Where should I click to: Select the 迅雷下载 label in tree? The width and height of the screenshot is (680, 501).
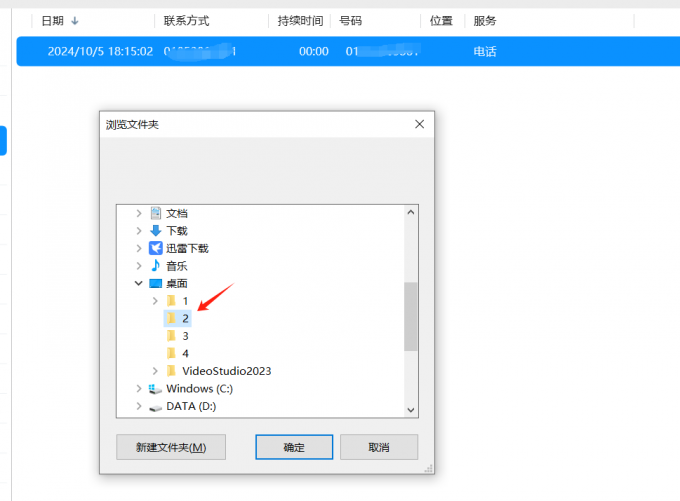coord(187,248)
